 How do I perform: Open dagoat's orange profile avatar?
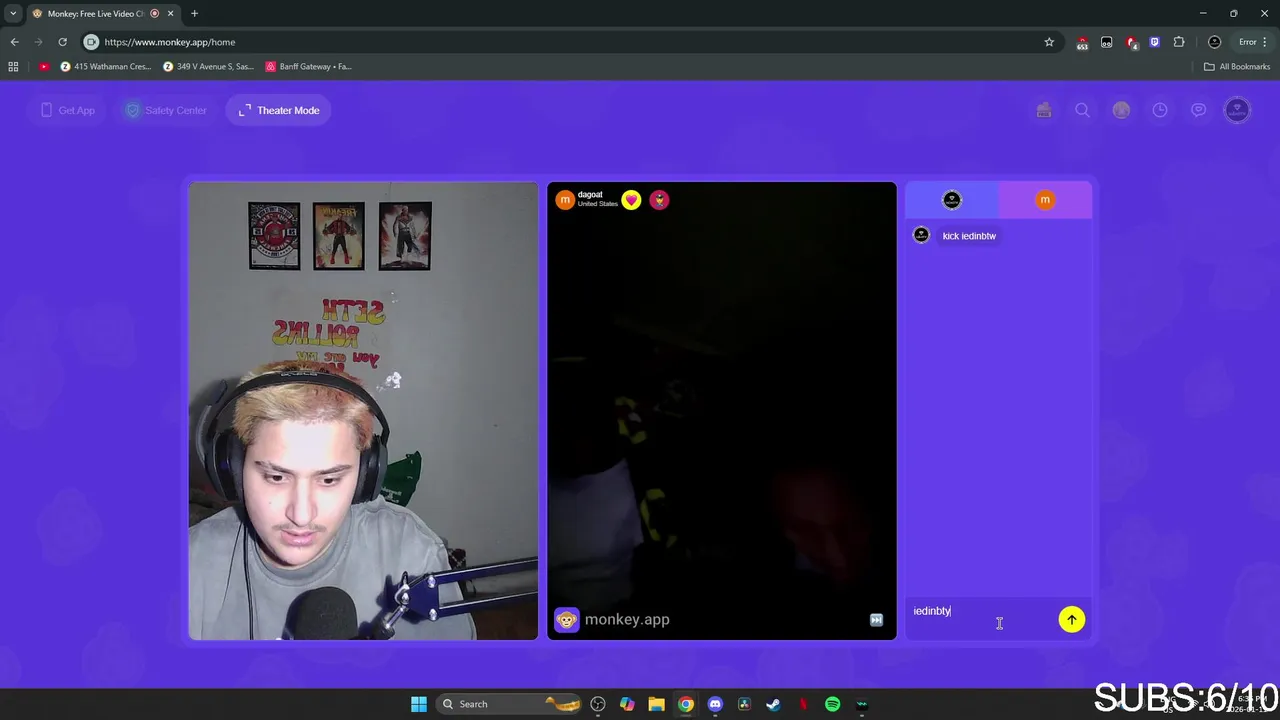(565, 200)
